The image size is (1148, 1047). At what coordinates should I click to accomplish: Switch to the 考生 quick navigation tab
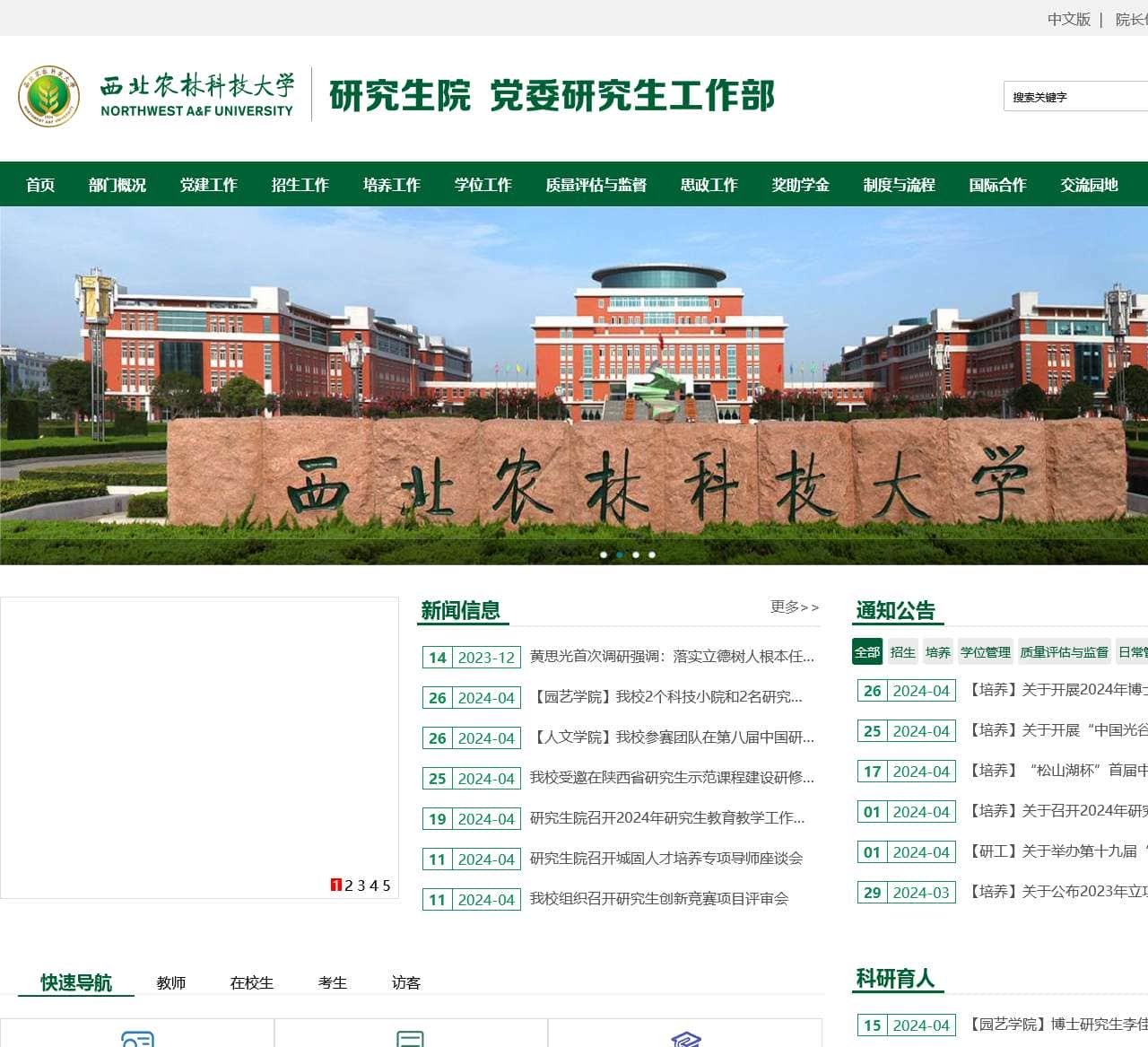(x=333, y=982)
